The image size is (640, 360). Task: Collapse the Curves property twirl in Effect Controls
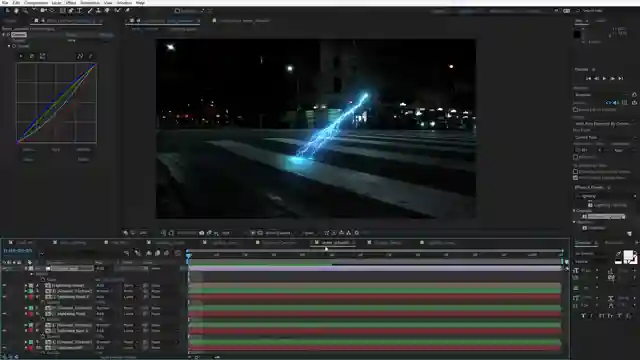[x=9, y=46]
